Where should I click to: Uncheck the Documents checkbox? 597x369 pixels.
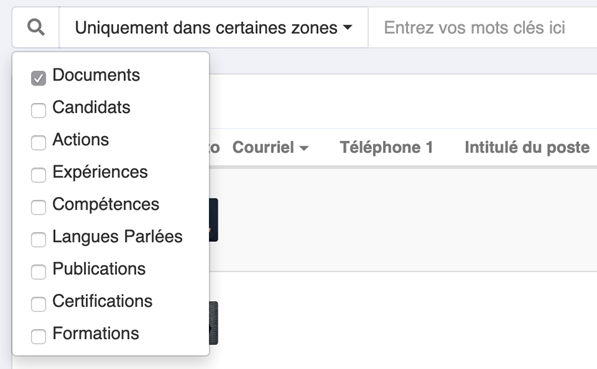pos(38,78)
